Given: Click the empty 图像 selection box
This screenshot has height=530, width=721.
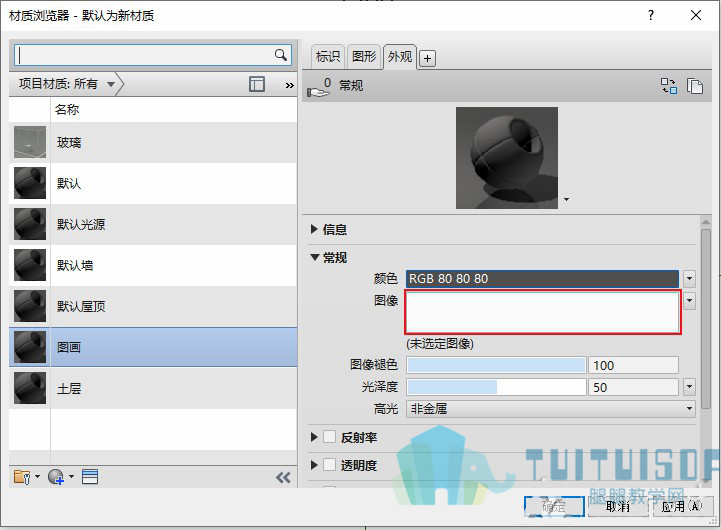Looking at the screenshot, I should click(543, 312).
